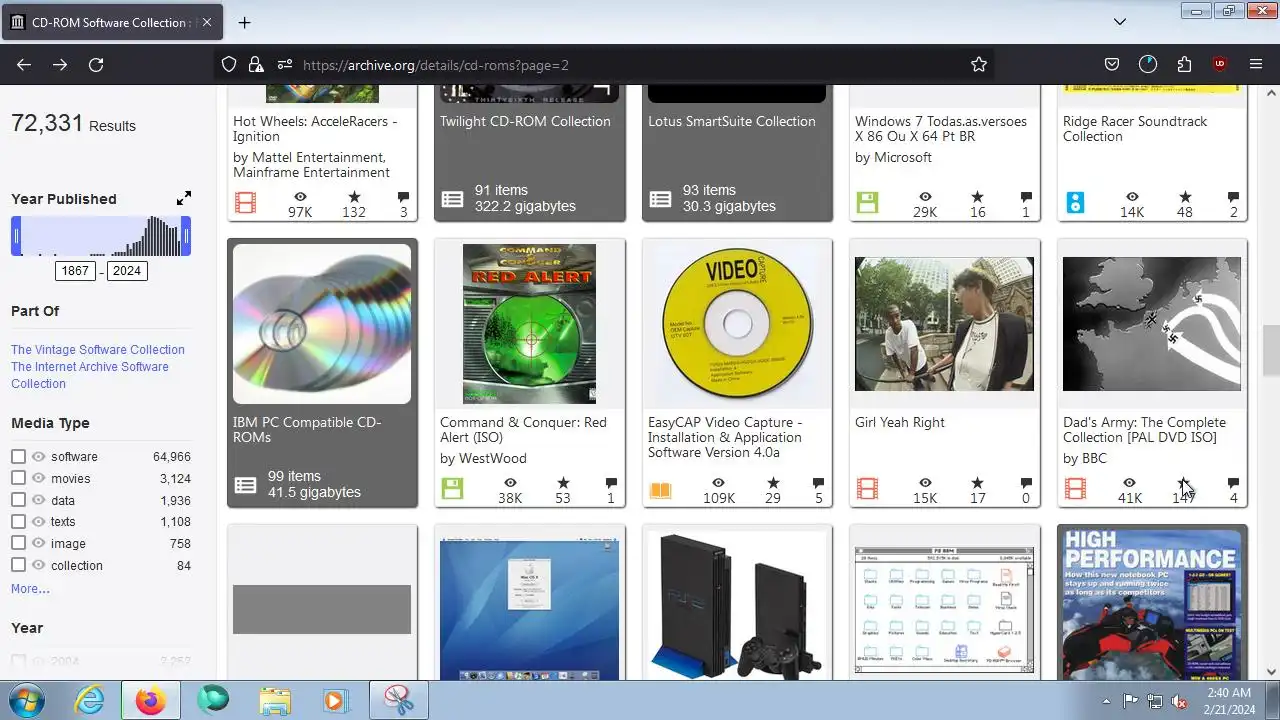
Task: Expand the Year Published histogram view
Action: click(183, 198)
